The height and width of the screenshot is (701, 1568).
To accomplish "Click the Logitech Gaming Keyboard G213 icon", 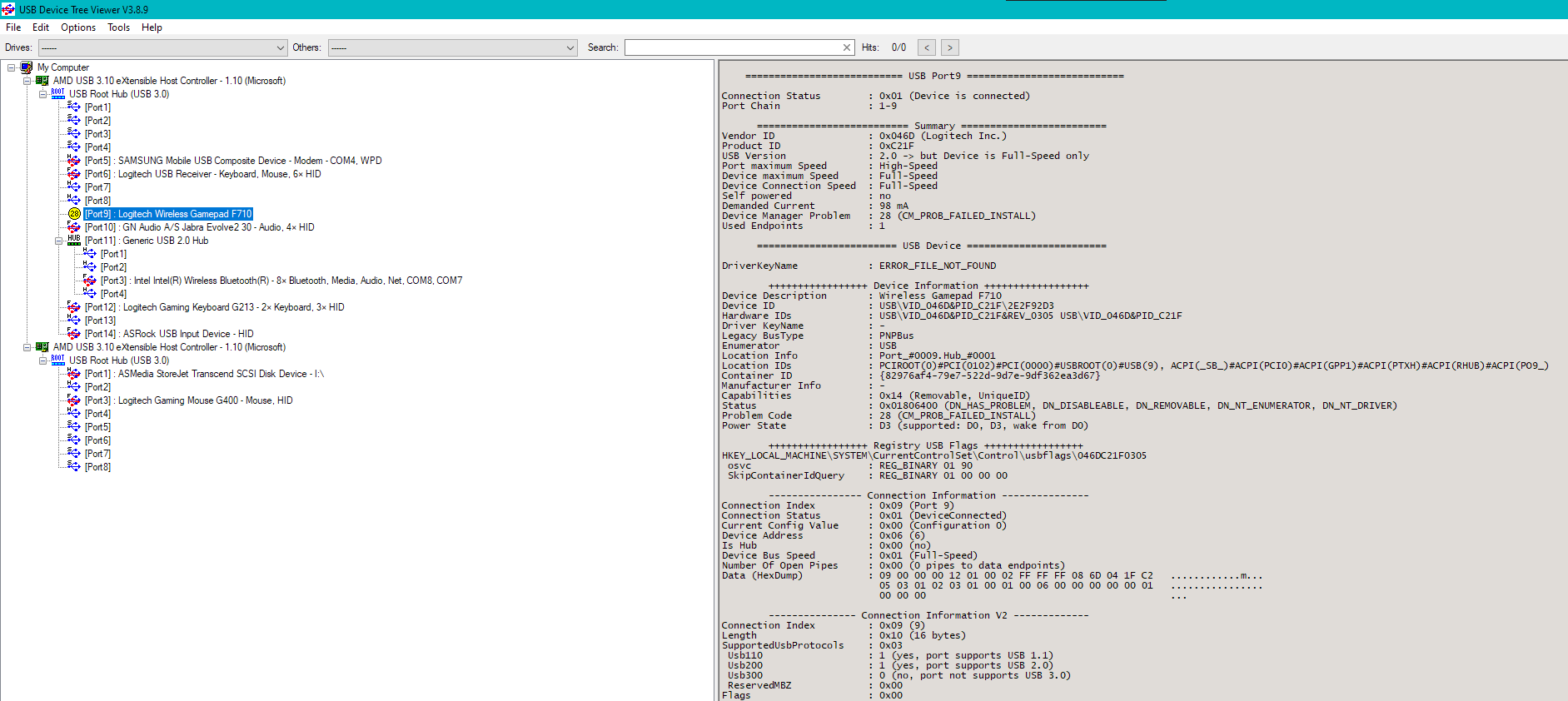I will click(x=74, y=307).
